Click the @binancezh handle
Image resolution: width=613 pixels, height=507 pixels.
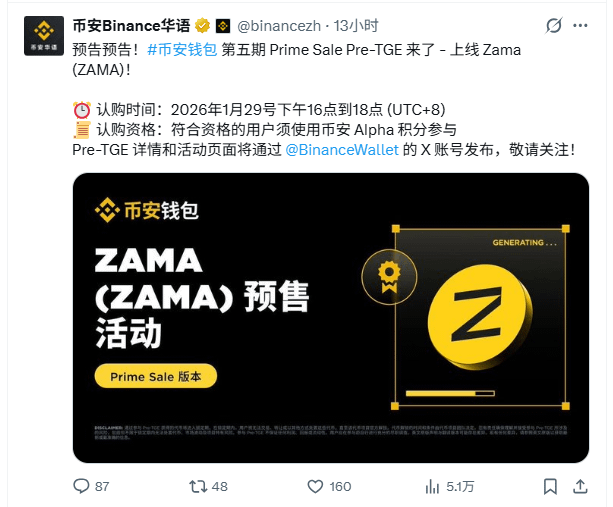(279, 26)
